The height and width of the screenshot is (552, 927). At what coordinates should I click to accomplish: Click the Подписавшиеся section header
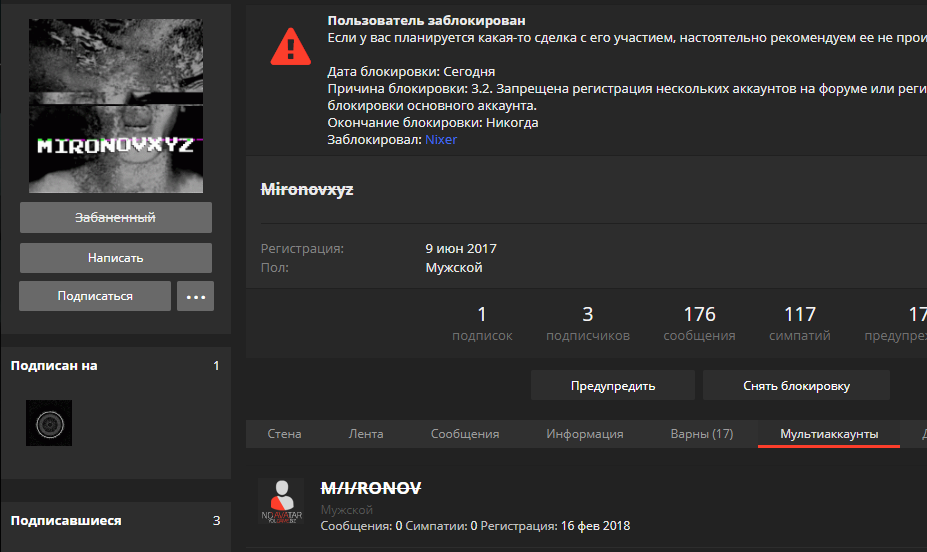pyautogui.click(x=66, y=521)
